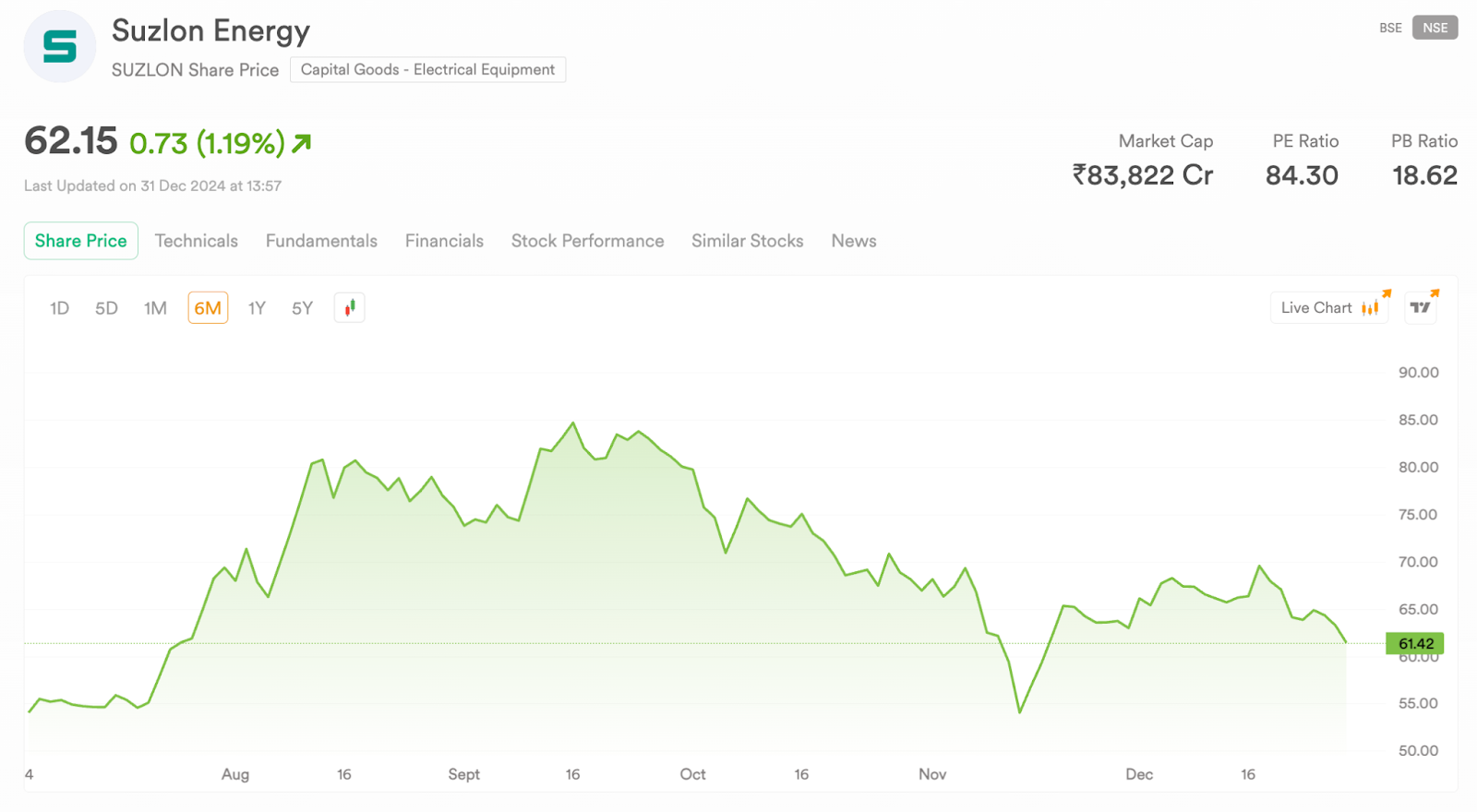Click the Aug x-axis label

pyautogui.click(x=235, y=774)
